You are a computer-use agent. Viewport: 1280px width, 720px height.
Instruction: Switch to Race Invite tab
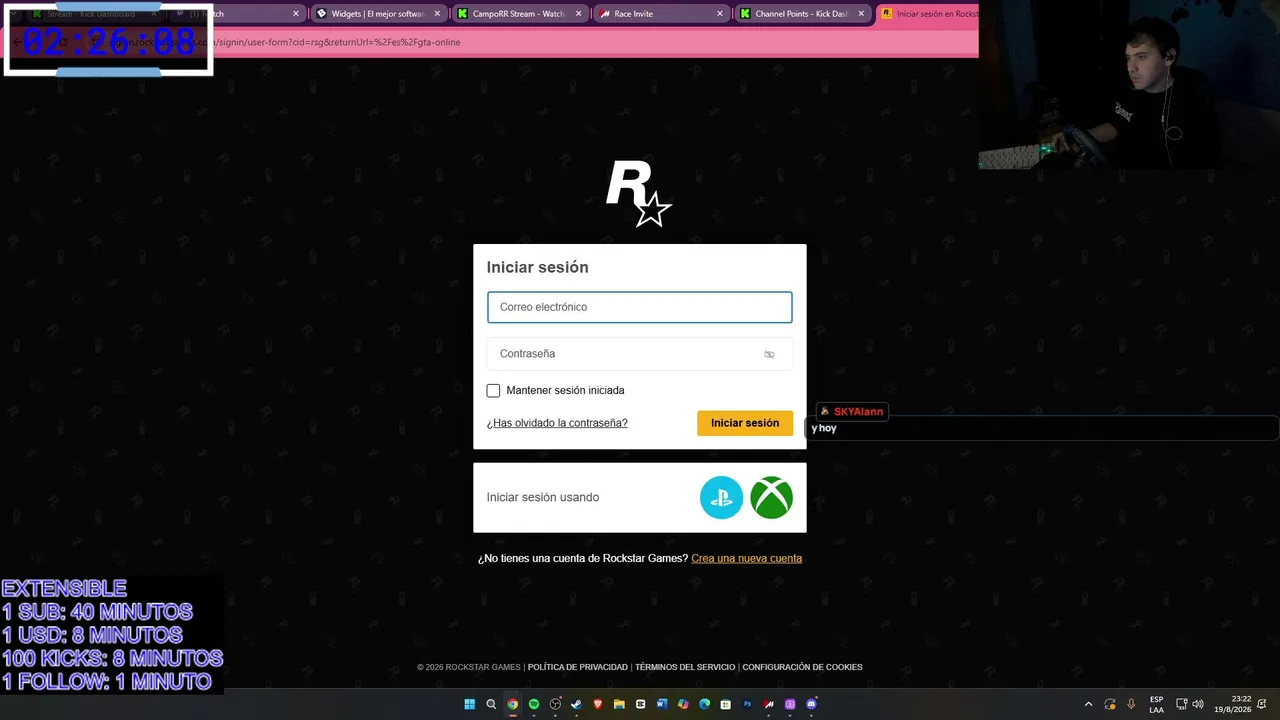[x=660, y=14]
